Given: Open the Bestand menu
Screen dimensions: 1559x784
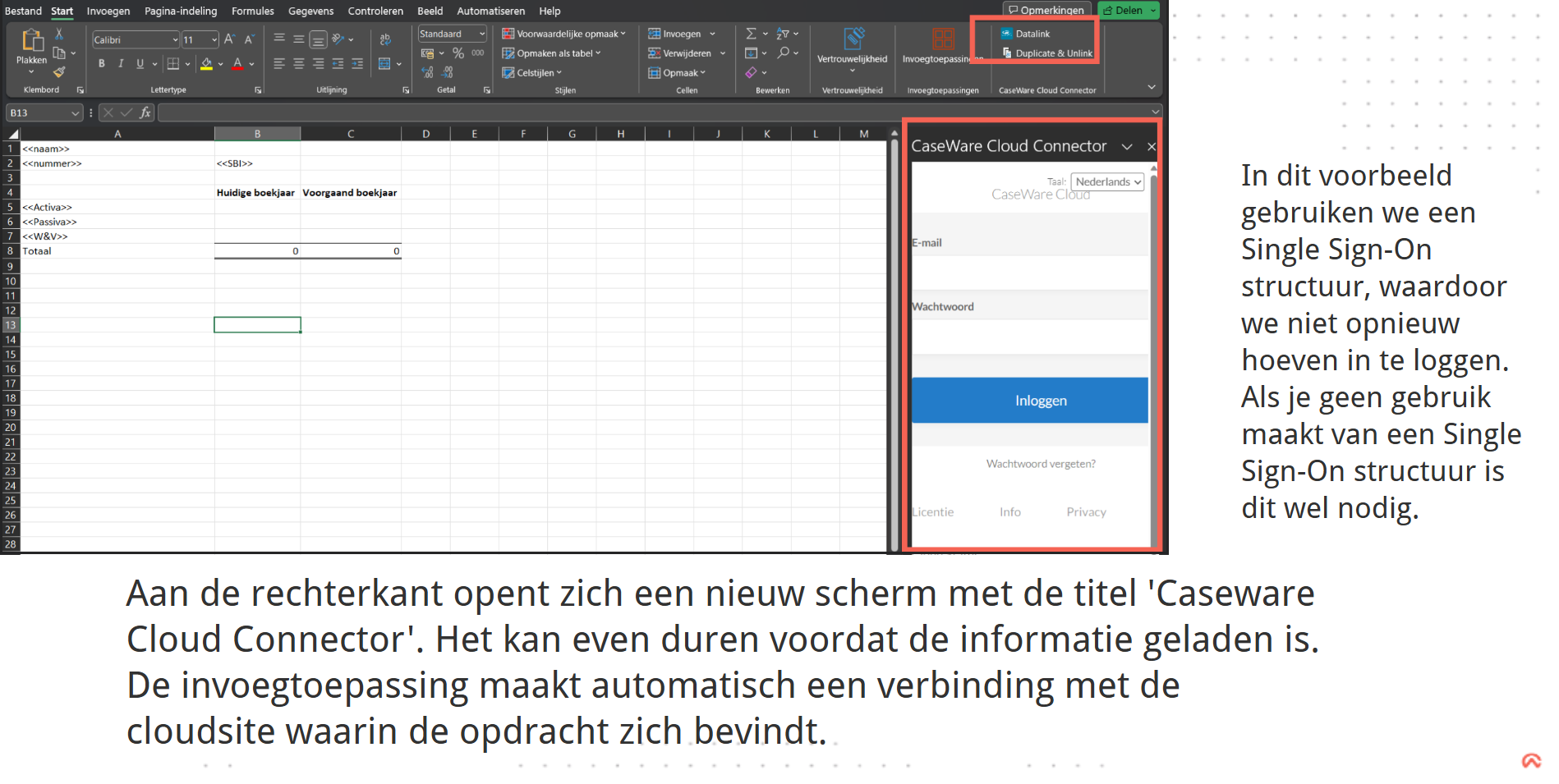Looking at the screenshot, I should [x=23, y=11].
